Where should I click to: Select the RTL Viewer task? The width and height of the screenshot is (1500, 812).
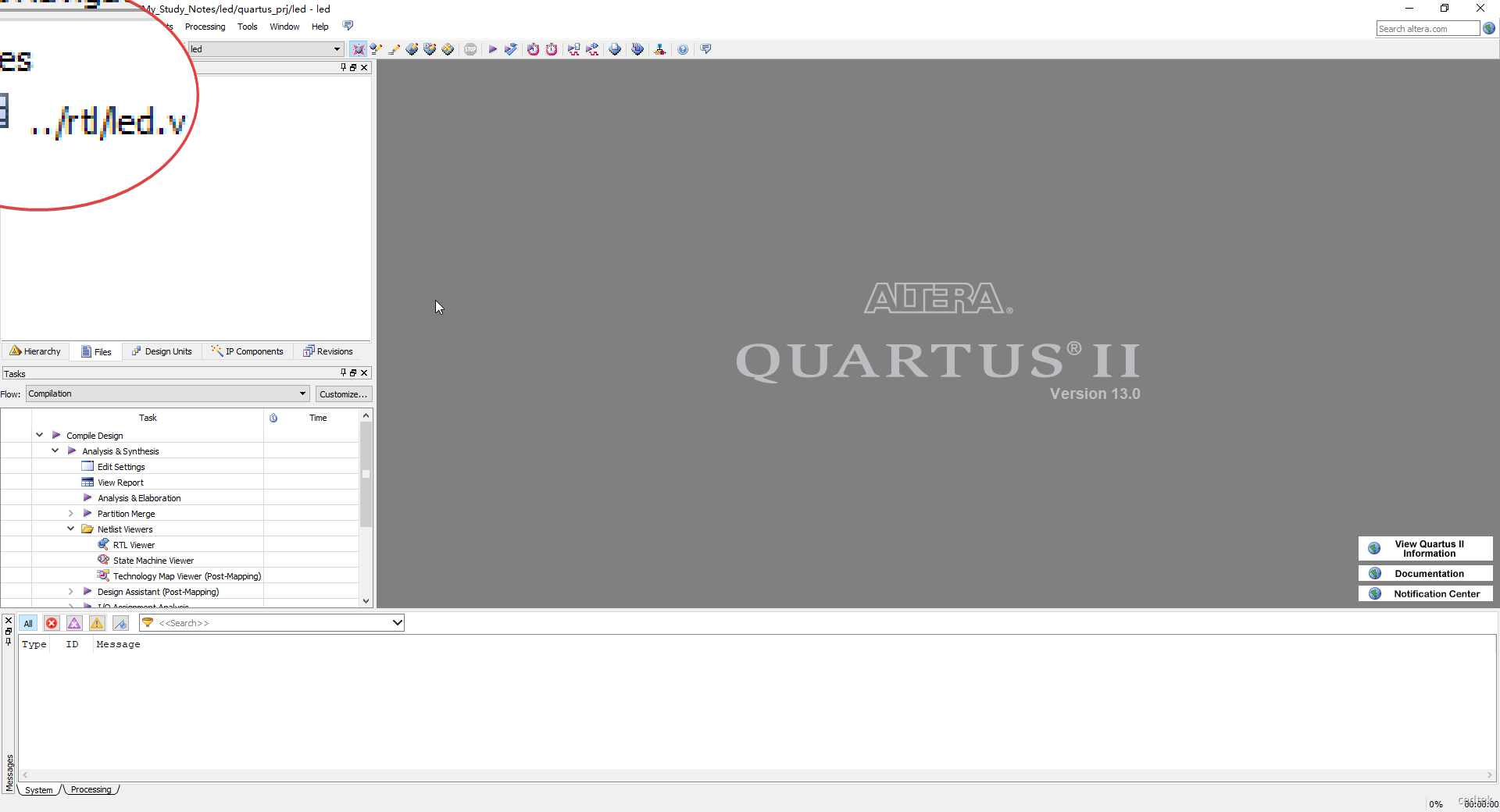click(134, 545)
